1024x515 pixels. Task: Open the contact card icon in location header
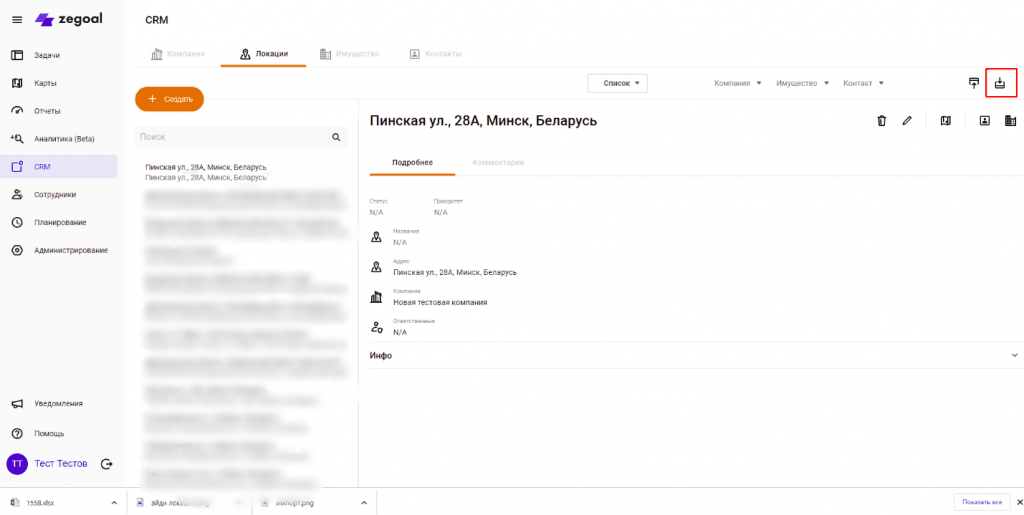pos(984,121)
